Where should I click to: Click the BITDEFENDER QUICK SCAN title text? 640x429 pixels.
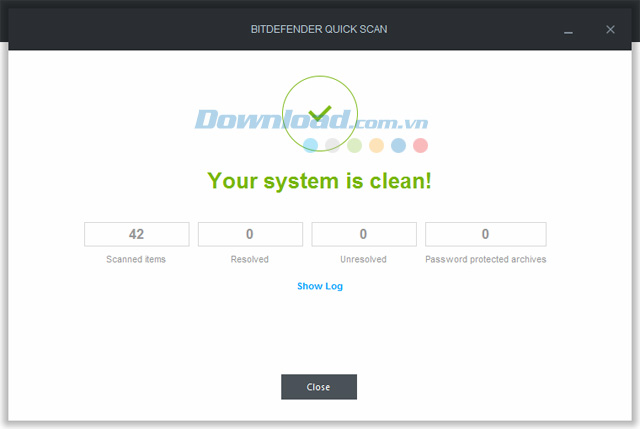point(319,29)
